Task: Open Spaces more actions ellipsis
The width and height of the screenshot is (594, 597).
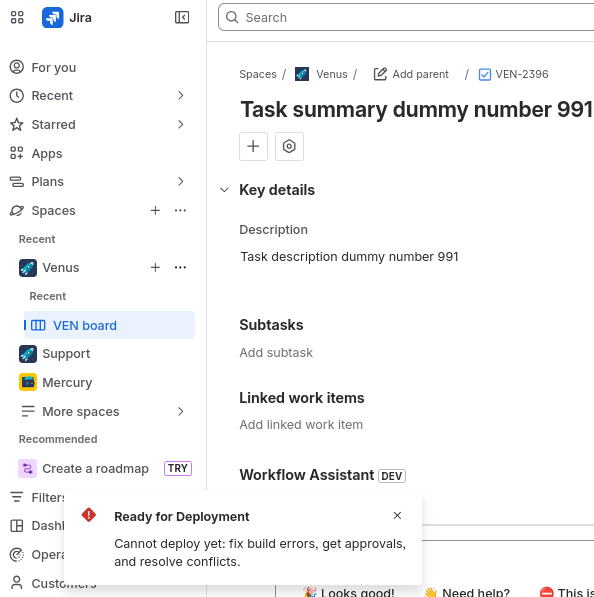Action: 180,211
